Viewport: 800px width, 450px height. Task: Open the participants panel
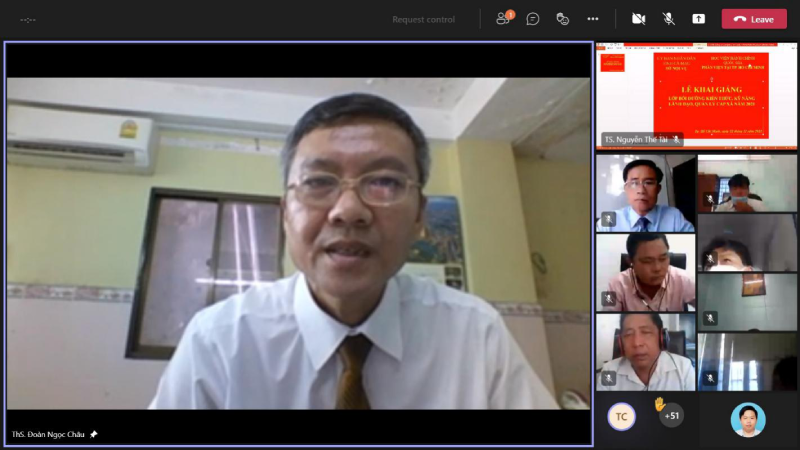point(504,19)
